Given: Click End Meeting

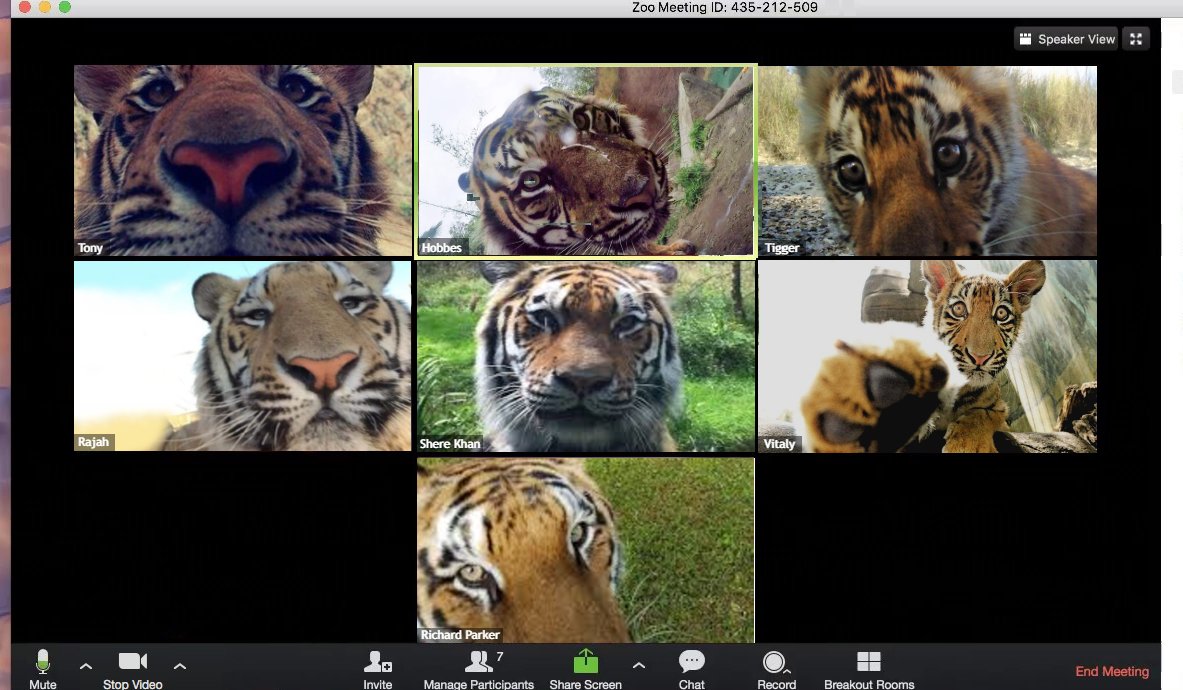Looking at the screenshot, I should [1112, 671].
